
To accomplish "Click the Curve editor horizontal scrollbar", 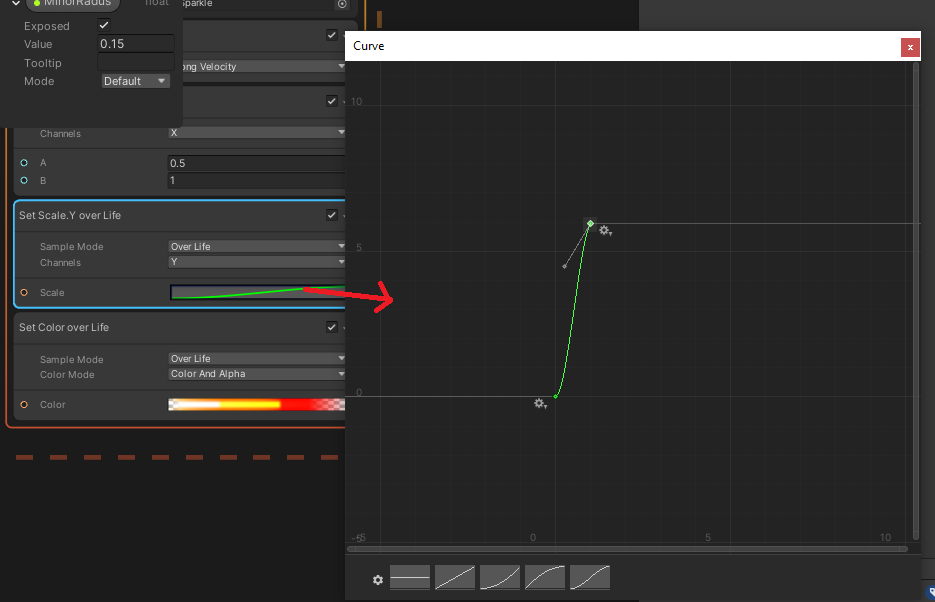I will point(627,549).
